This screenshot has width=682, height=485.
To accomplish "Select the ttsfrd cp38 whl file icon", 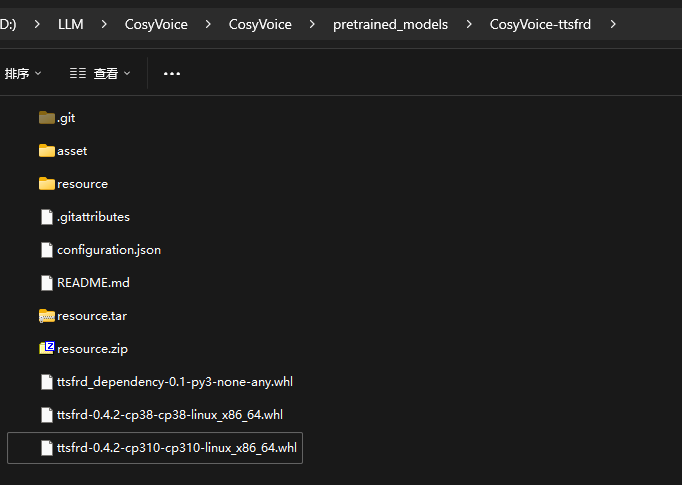I will (47, 415).
